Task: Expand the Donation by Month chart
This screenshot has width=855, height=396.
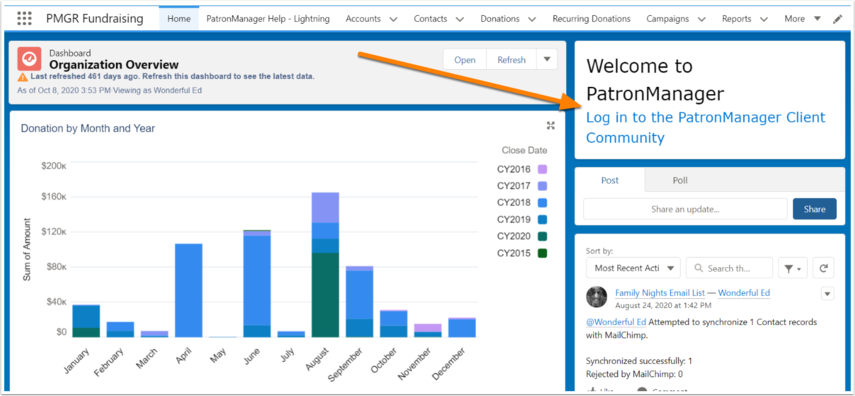Action: (550, 125)
